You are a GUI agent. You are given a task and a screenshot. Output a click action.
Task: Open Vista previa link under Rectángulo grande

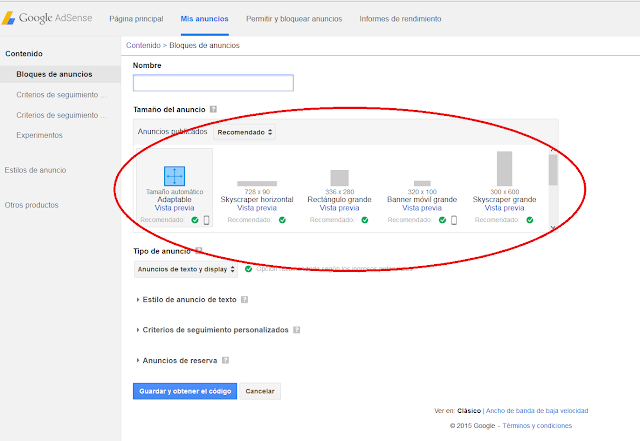pos(340,208)
